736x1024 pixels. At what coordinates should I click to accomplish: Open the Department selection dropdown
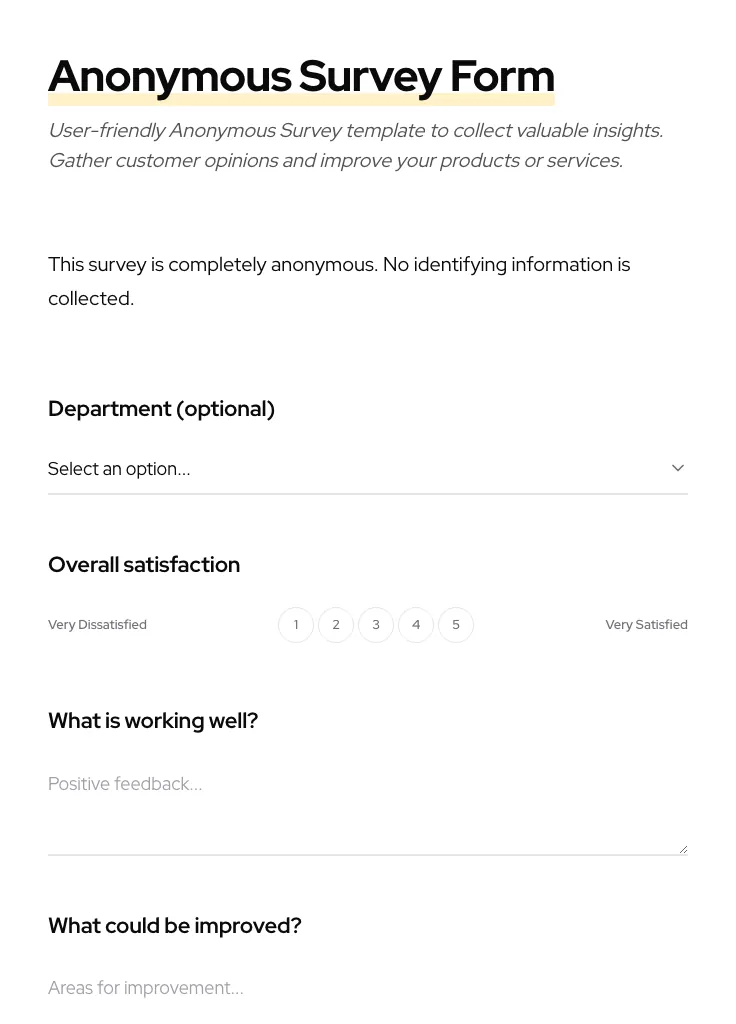click(368, 468)
